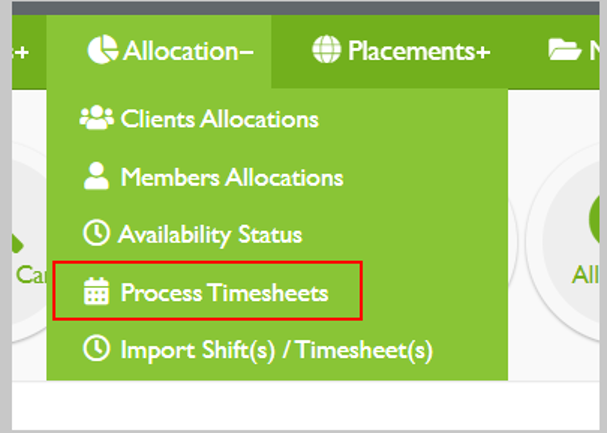Open Clients Allocations from the dropdown
Screen dimensions: 608x434
pyautogui.click(x=219, y=119)
